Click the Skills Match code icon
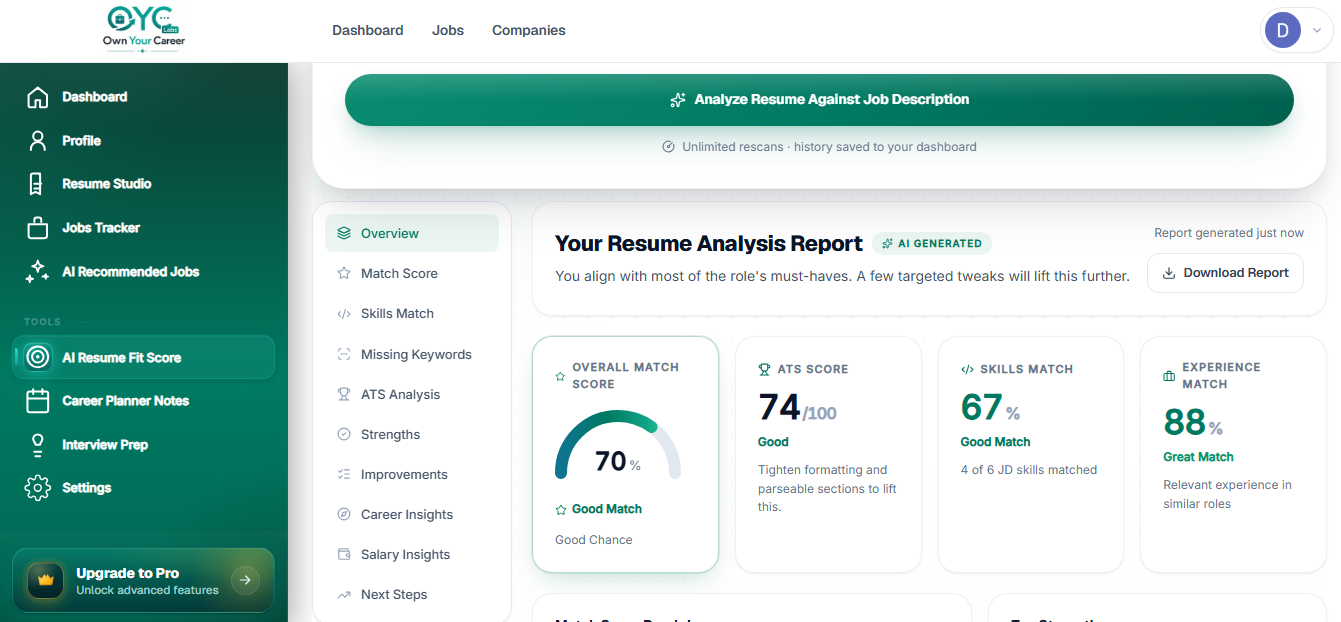Viewport: 1341px width, 622px height. click(344, 314)
